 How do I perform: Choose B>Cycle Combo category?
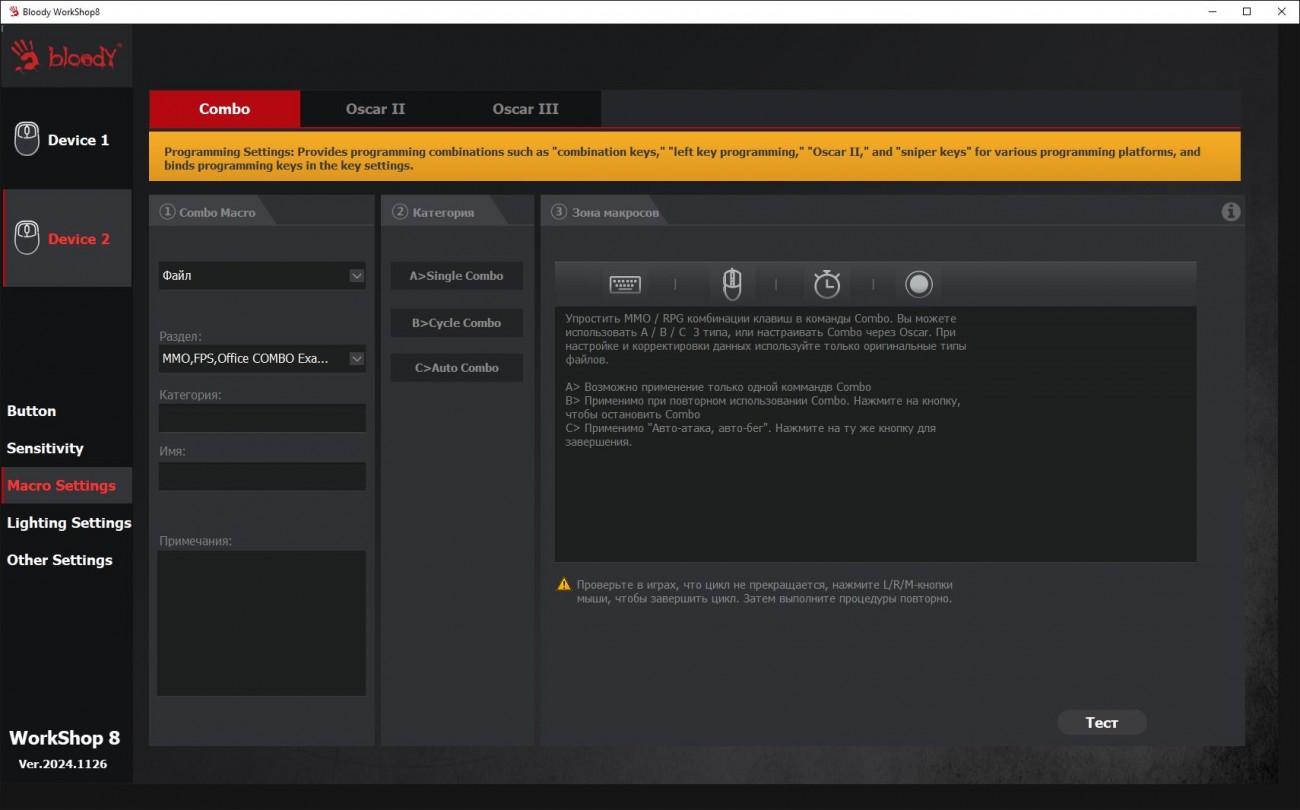pos(456,323)
